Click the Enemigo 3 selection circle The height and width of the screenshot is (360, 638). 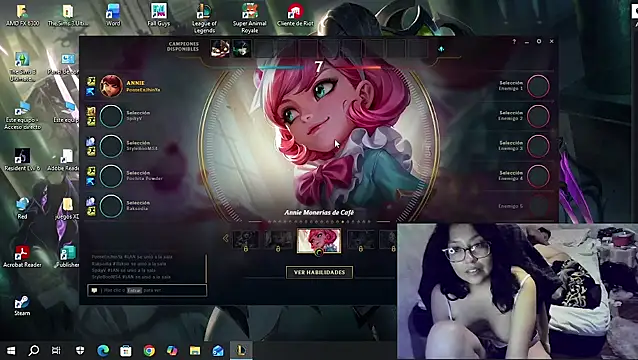[538, 146]
